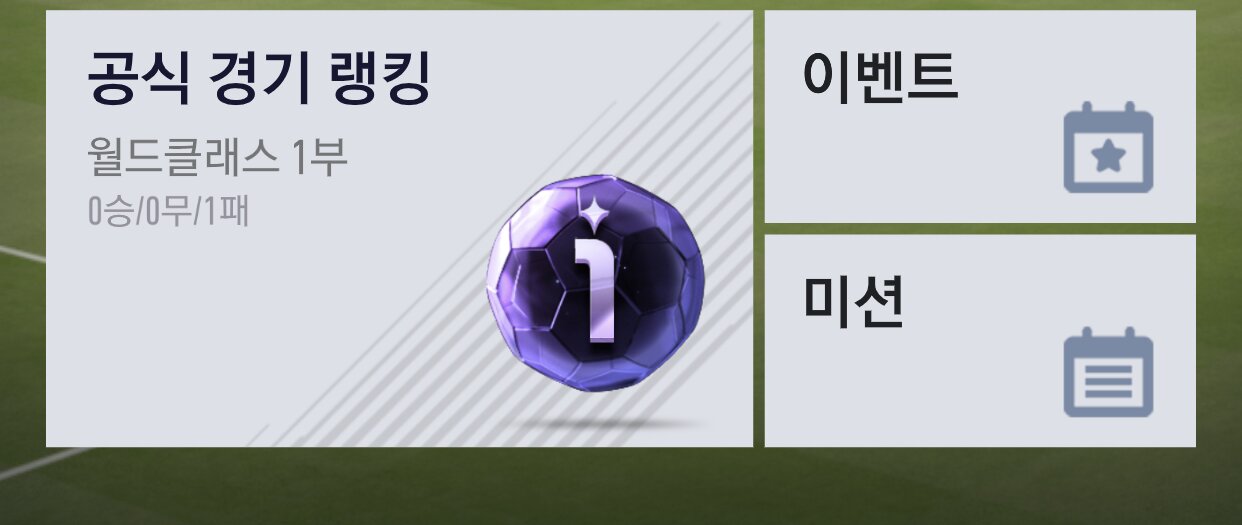The height and width of the screenshot is (525, 1242).
Task: Open the official match ranking card
Action: [399, 228]
